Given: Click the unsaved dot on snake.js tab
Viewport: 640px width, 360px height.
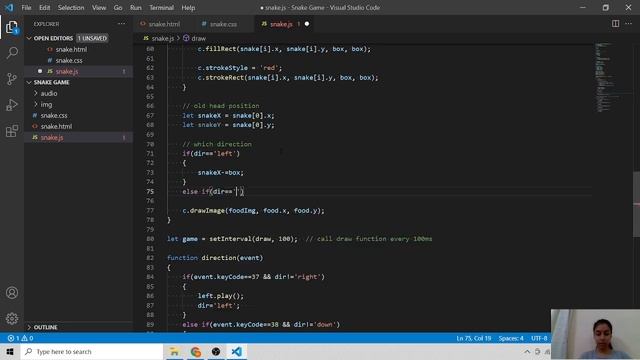Looking at the screenshot, I should [x=307, y=24].
